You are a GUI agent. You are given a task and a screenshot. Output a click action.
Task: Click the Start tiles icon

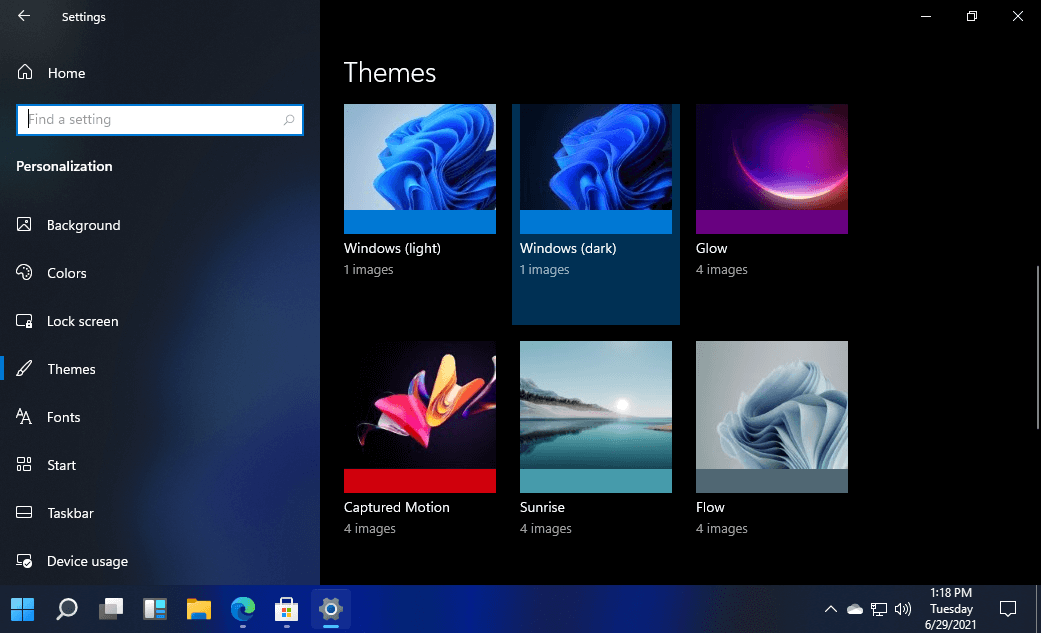(24, 464)
